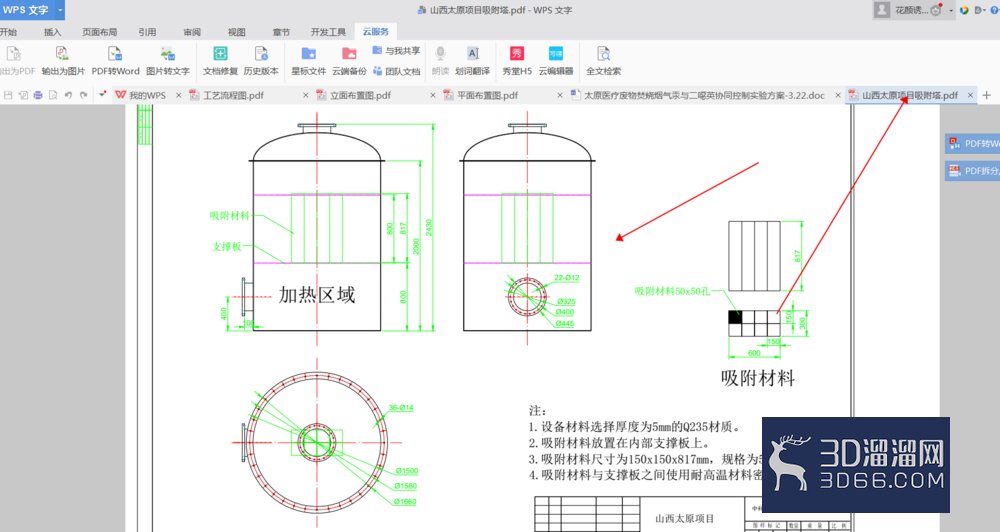Click the 山西太原项目 title block text
1000x532 pixels.
(x=685, y=519)
